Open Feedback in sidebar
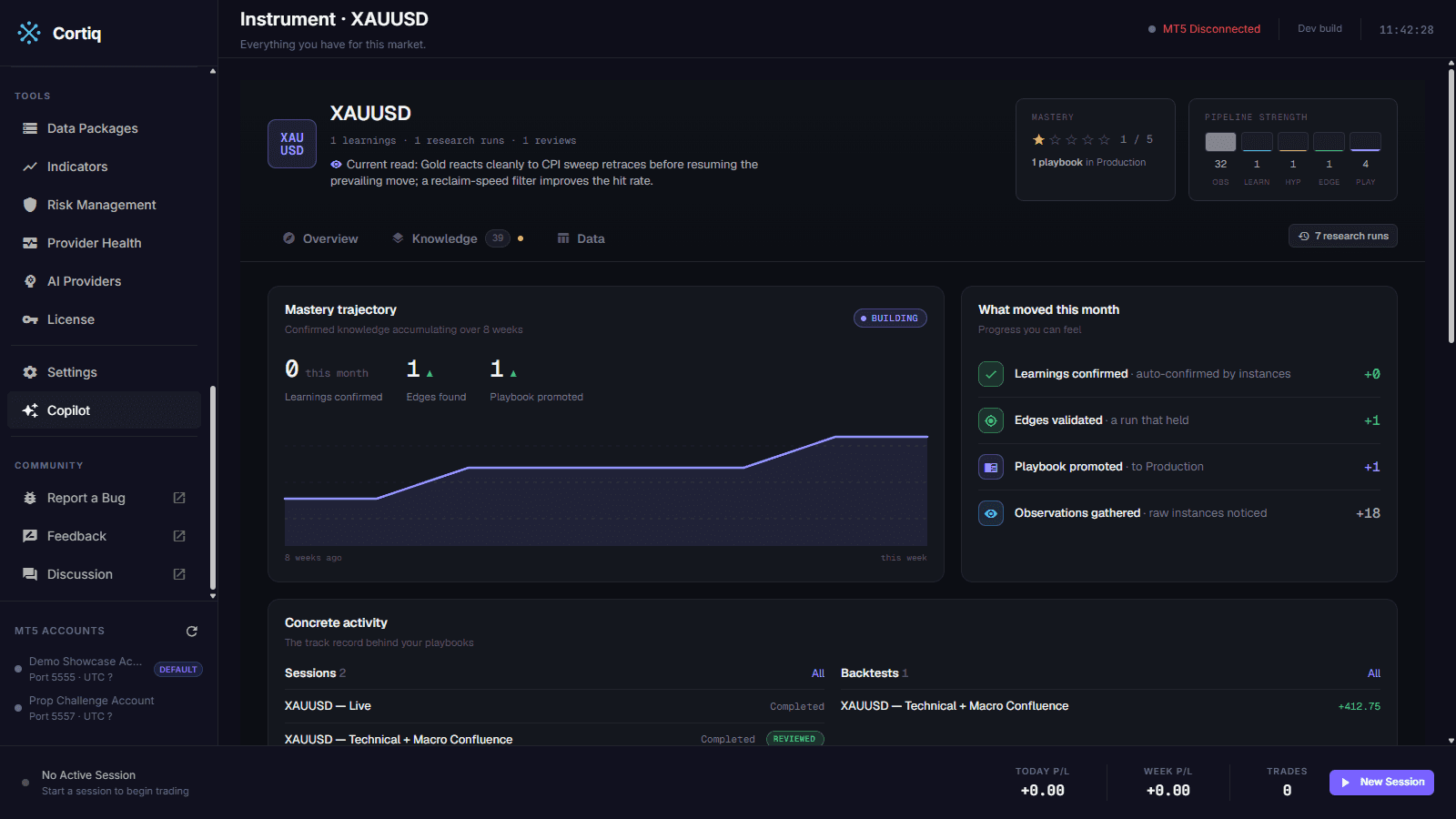The height and width of the screenshot is (819, 1456). pyautogui.click(x=104, y=536)
